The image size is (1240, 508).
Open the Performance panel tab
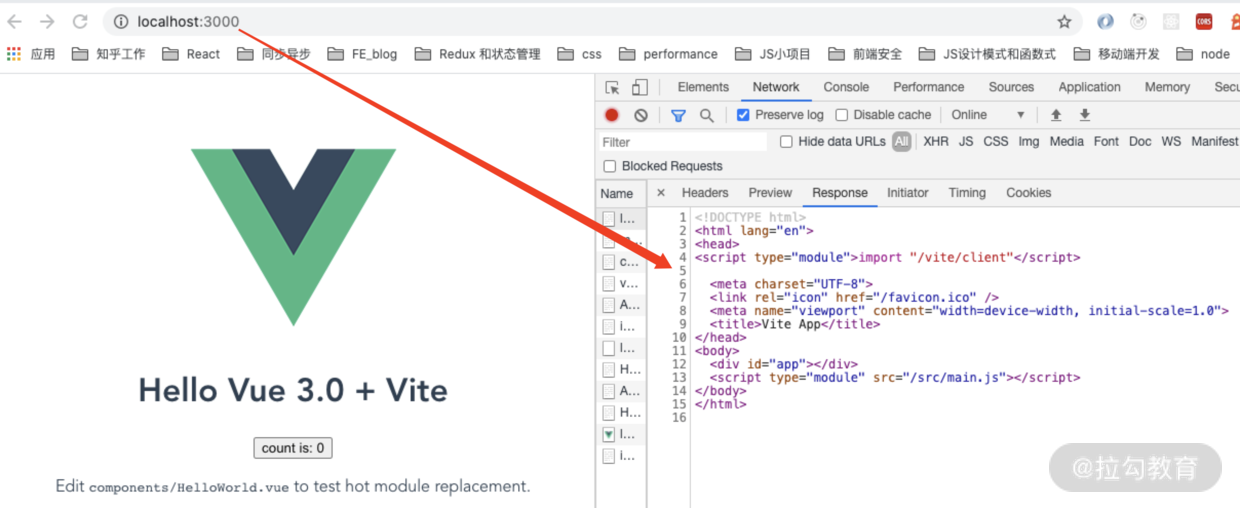(x=929, y=87)
